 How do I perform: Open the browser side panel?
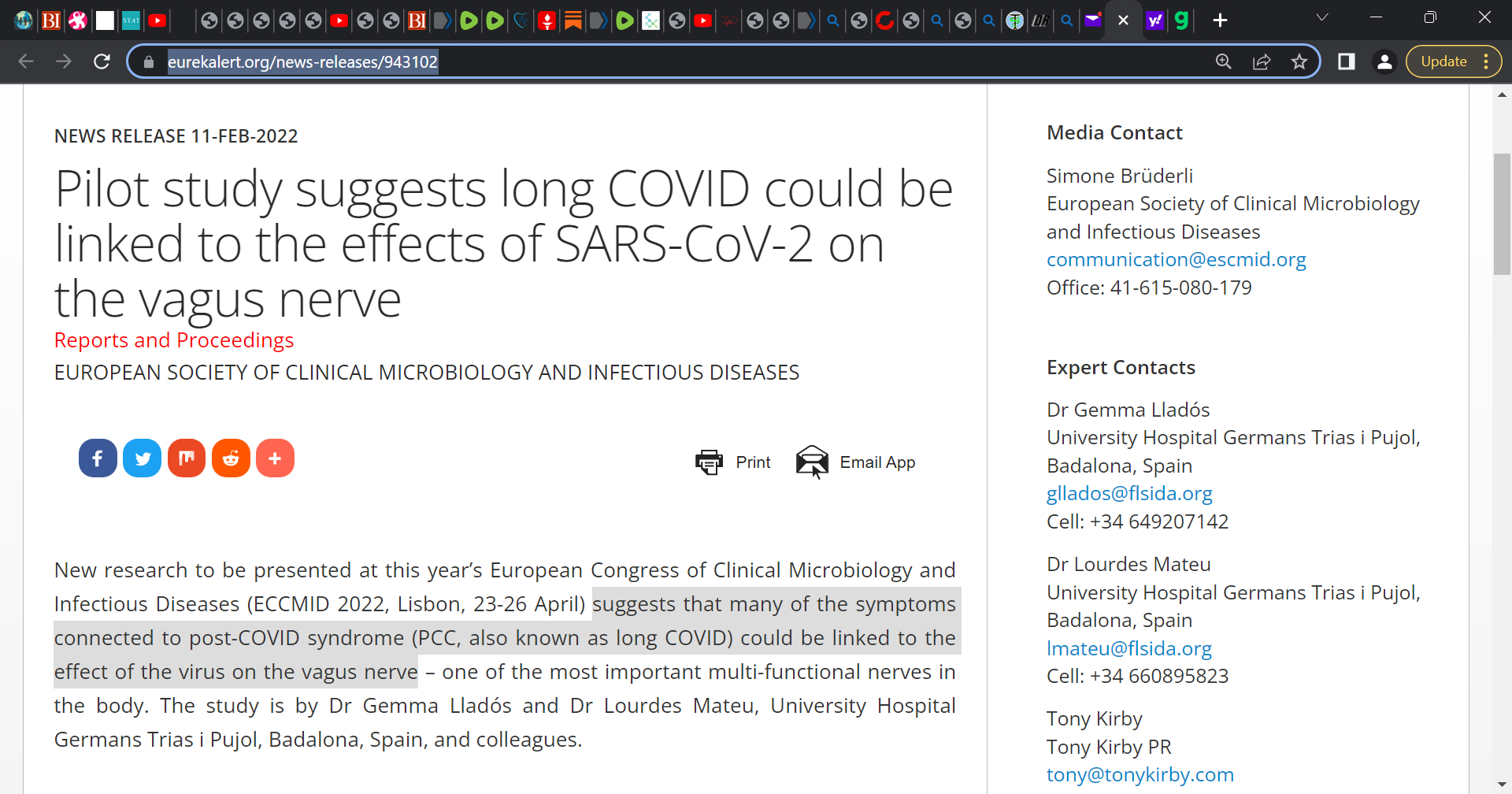[x=1347, y=61]
